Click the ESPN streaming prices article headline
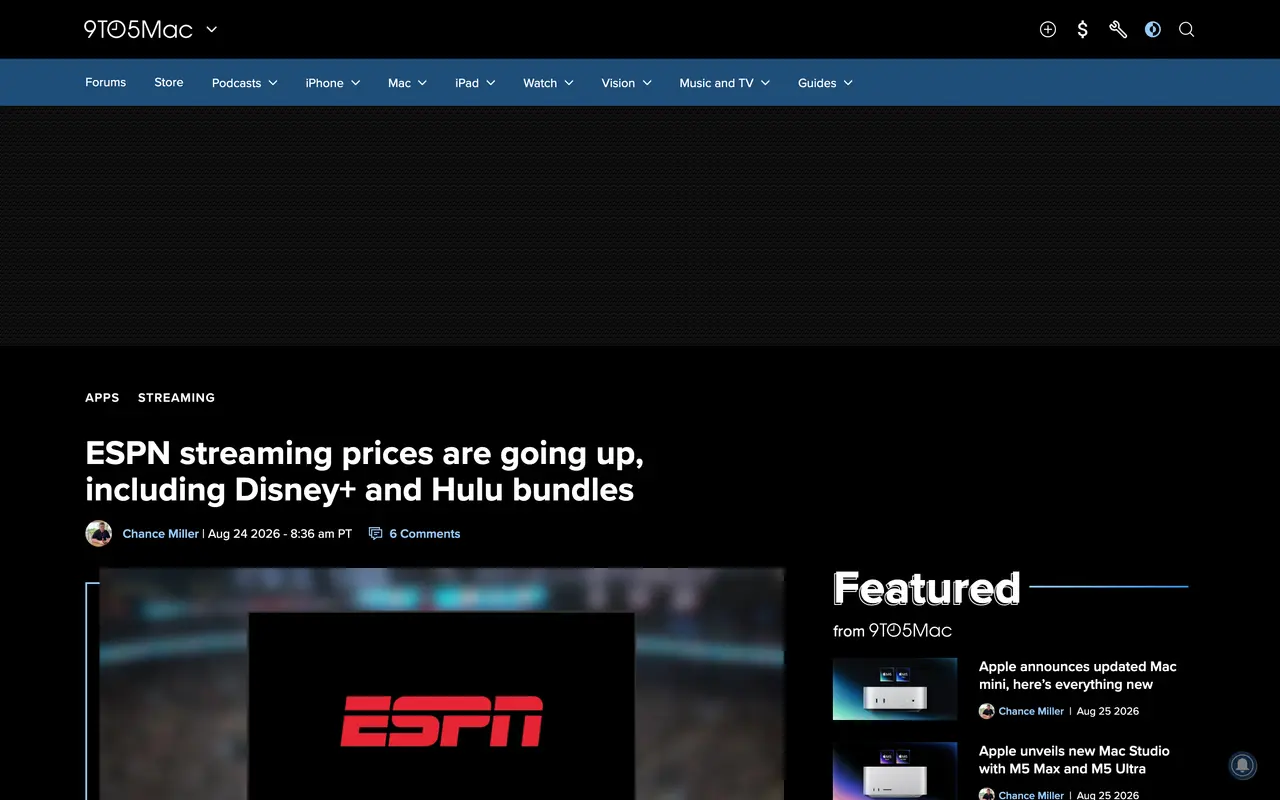 365,471
